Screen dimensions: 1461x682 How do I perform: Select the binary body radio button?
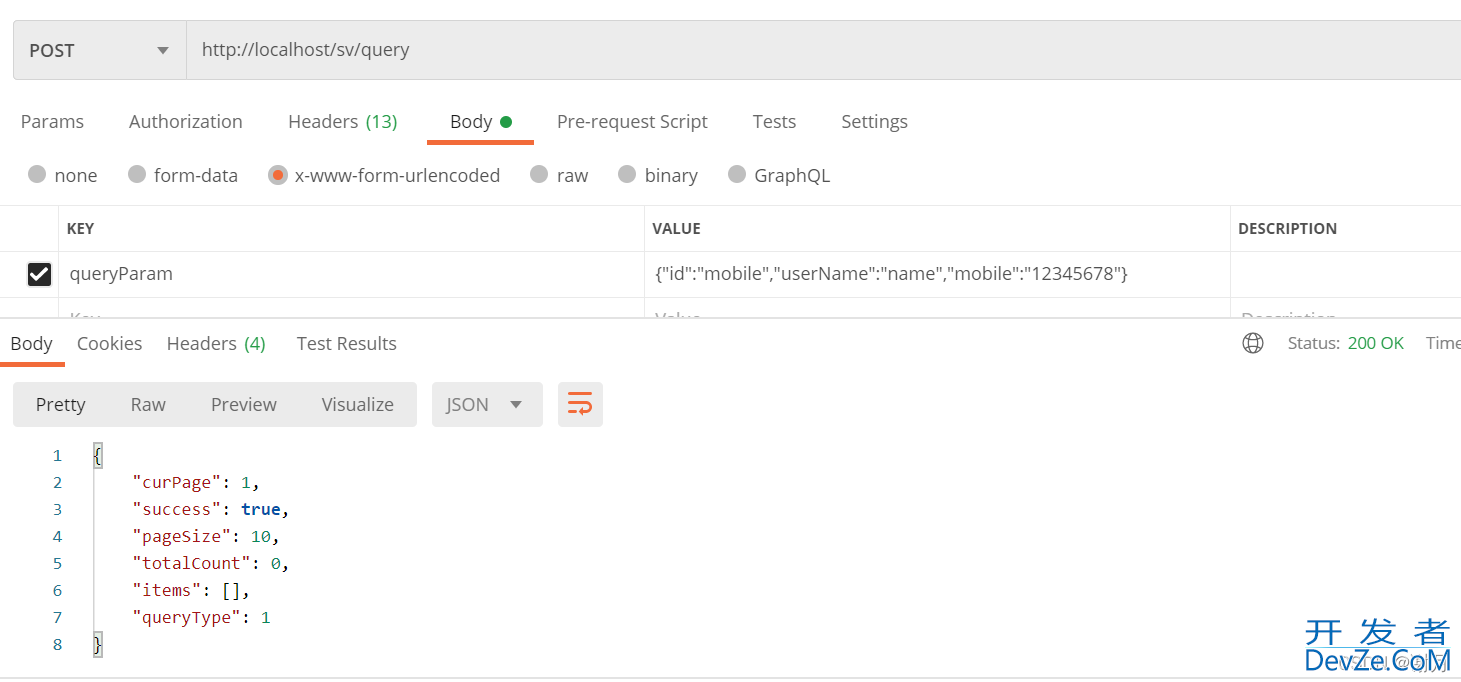(627, 175)
